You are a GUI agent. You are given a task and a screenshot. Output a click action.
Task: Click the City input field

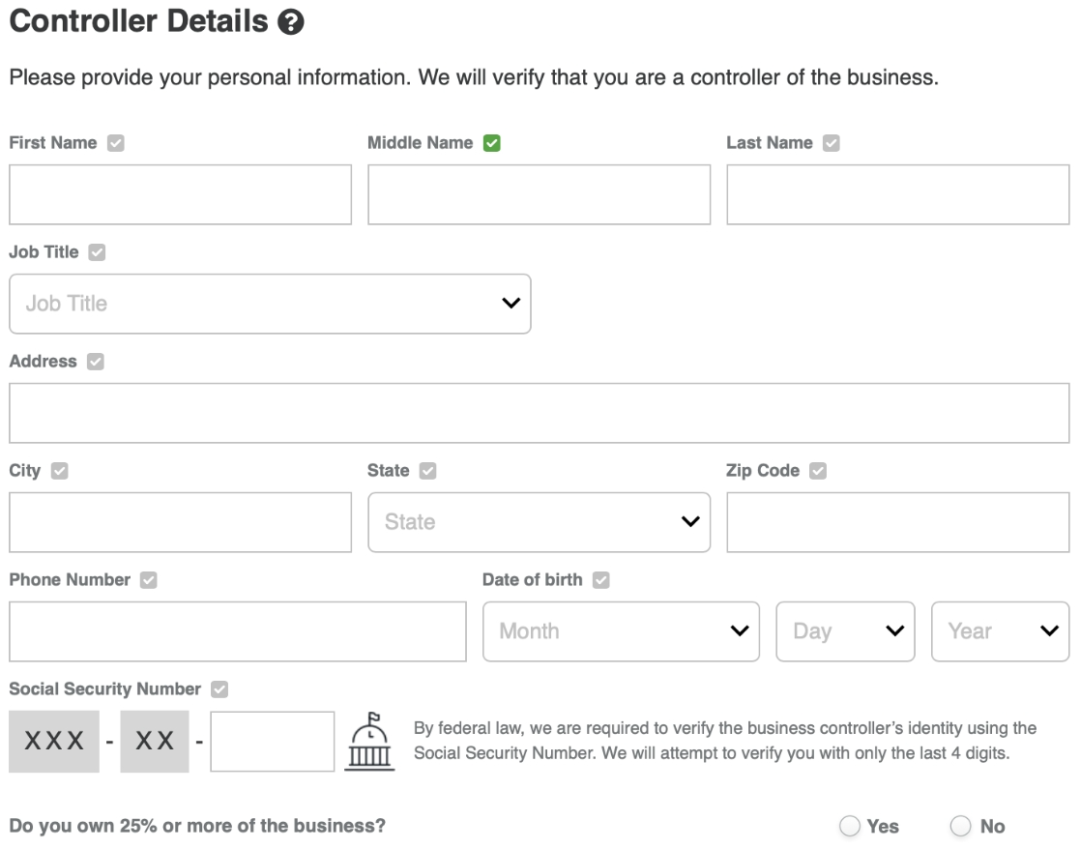tap(180, 522)
